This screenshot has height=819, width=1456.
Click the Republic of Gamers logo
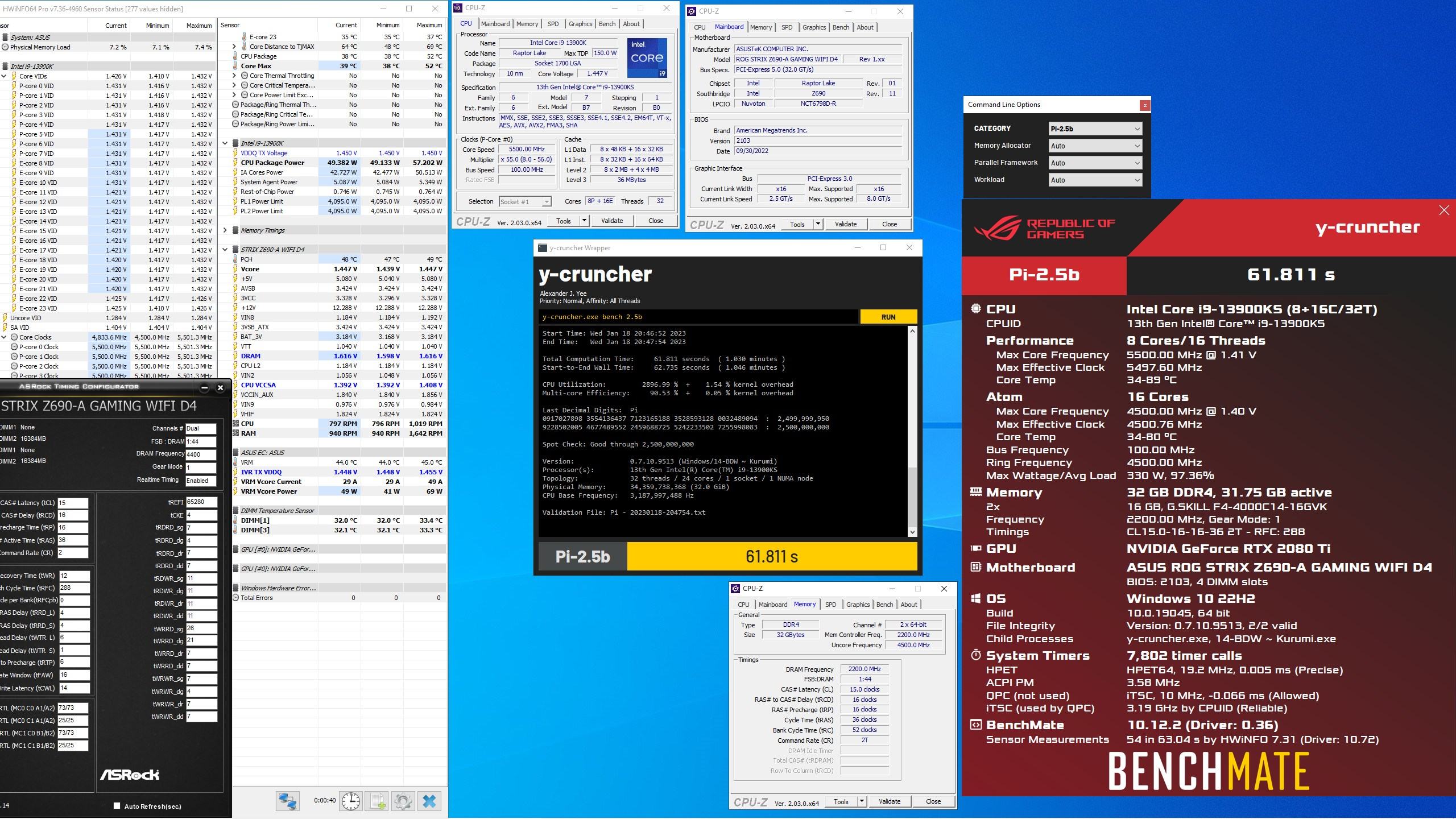(x=1044, y=229)
